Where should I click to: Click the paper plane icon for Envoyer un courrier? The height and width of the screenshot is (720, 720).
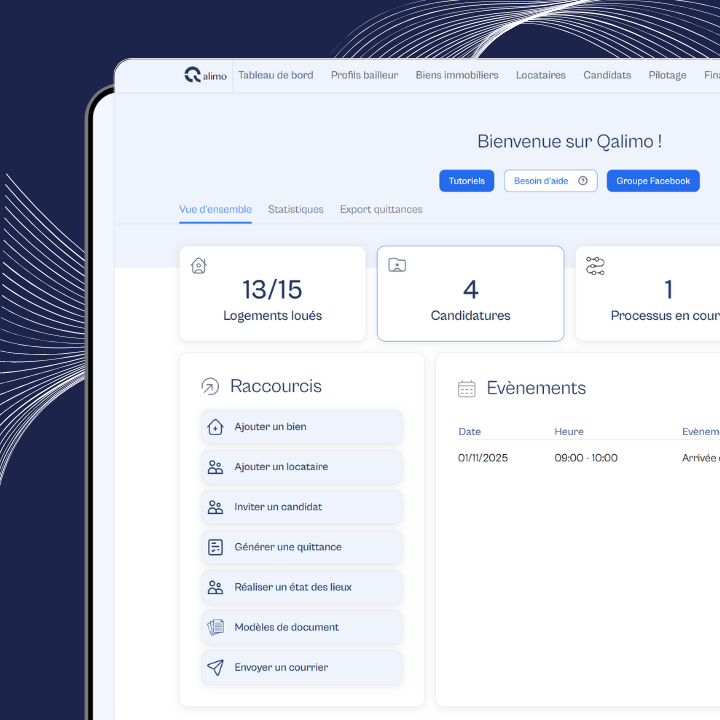pos(215,667)
